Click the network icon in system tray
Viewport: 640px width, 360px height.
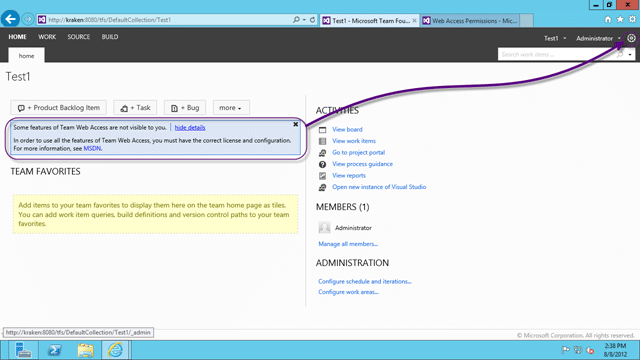(x=578, y=350)
